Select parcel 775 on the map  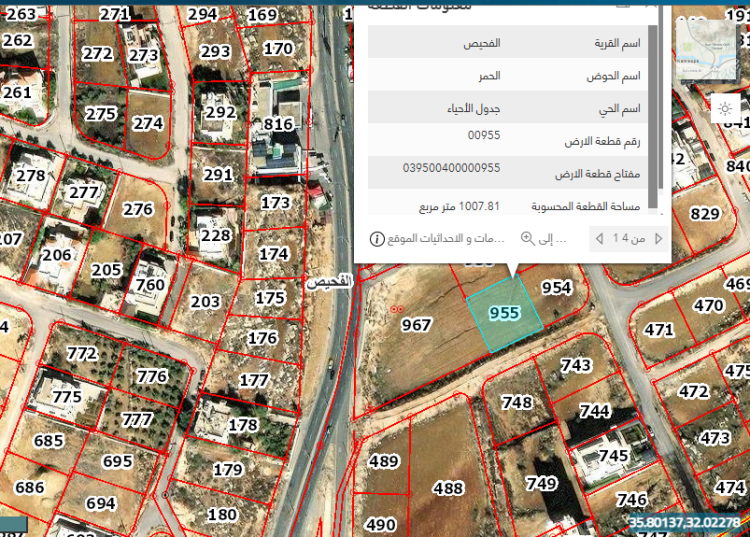click(x=66, y=397)
